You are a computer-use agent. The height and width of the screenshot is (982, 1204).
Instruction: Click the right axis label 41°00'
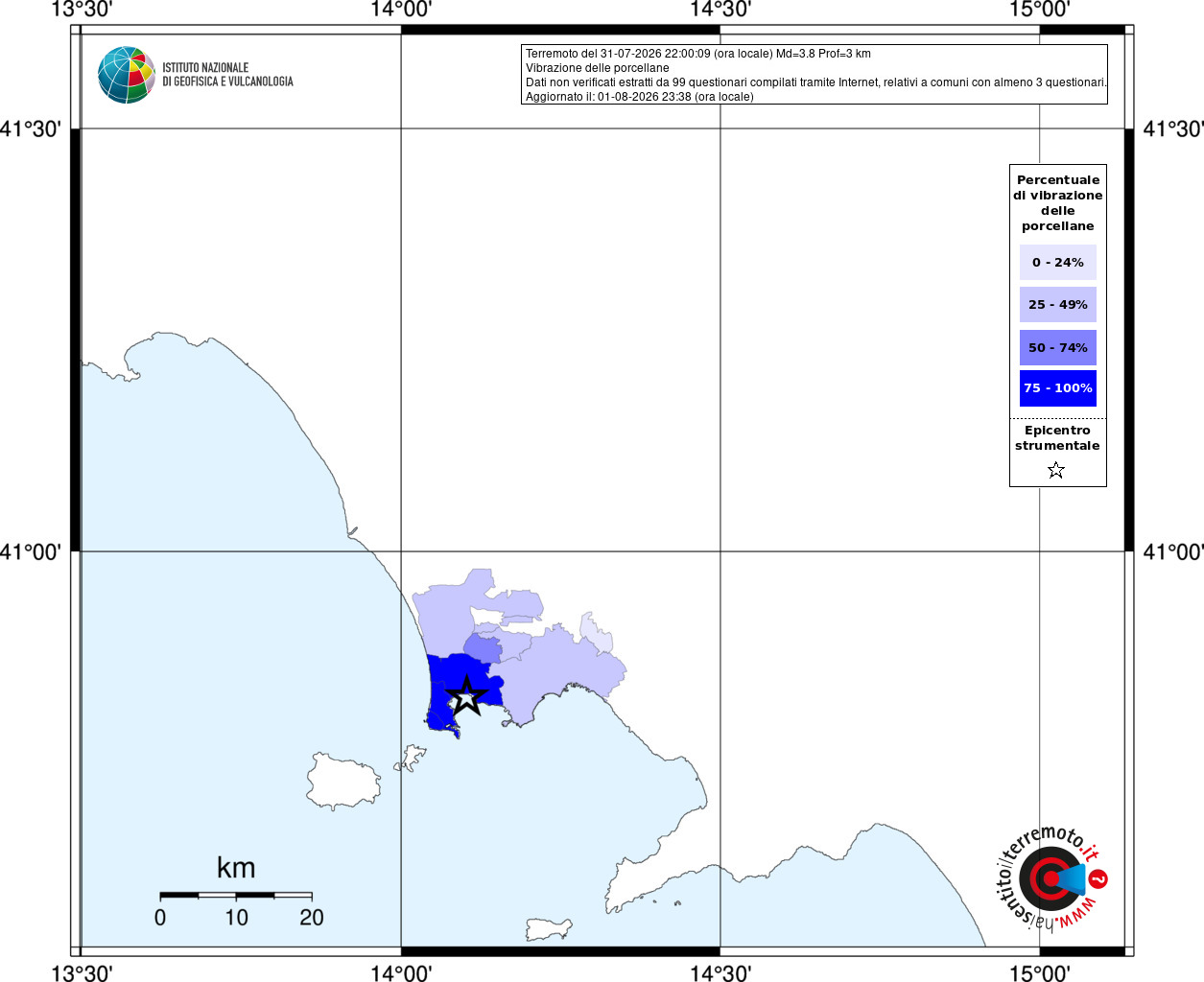1173,551
